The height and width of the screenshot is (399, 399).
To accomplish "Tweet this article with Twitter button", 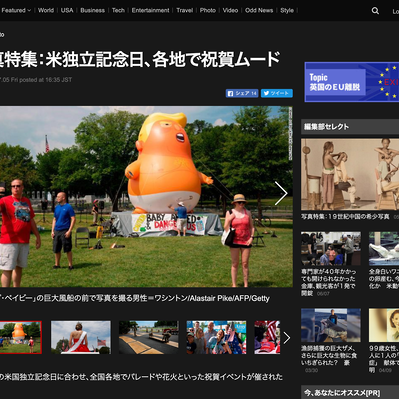I will [277, 93].
